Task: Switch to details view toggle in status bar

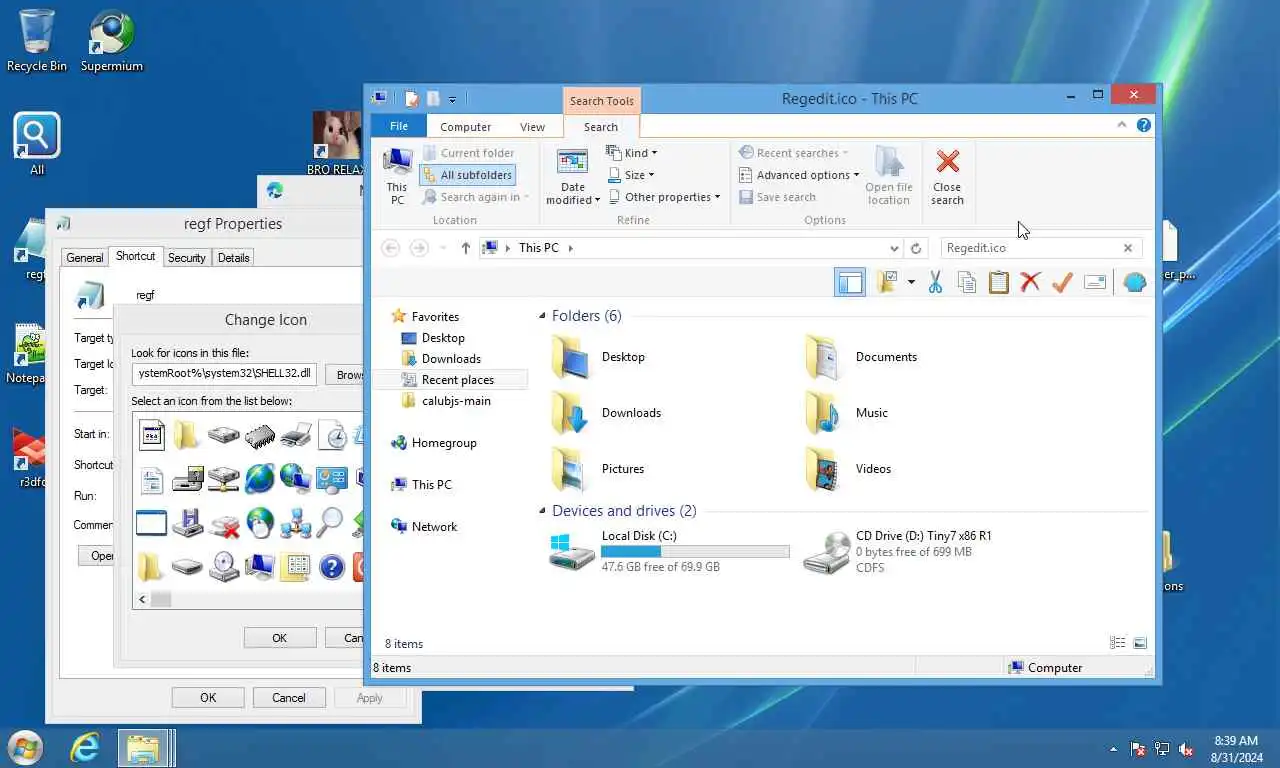Action: [1118, 643]
